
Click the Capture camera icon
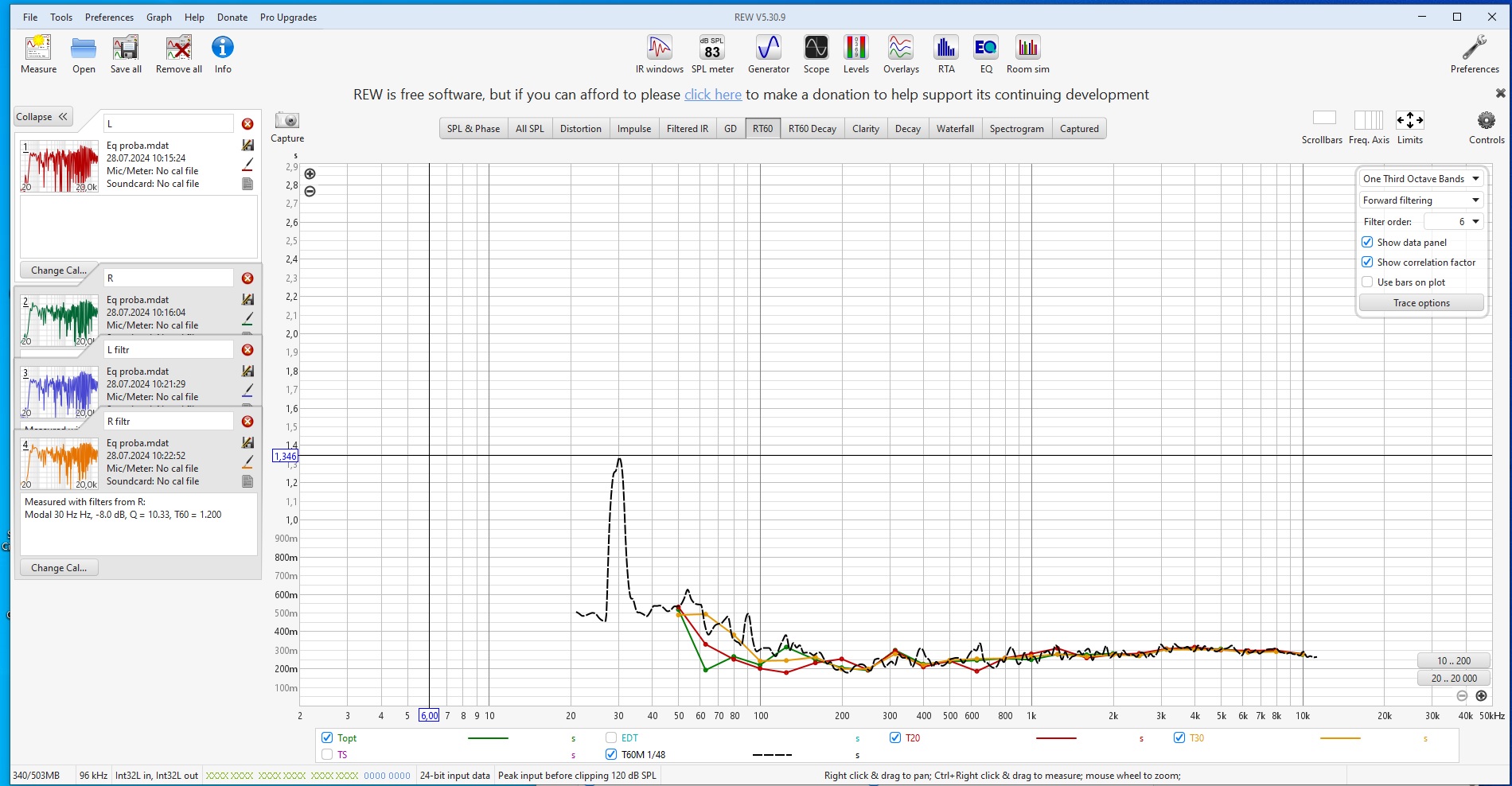(x=287, y=121)
